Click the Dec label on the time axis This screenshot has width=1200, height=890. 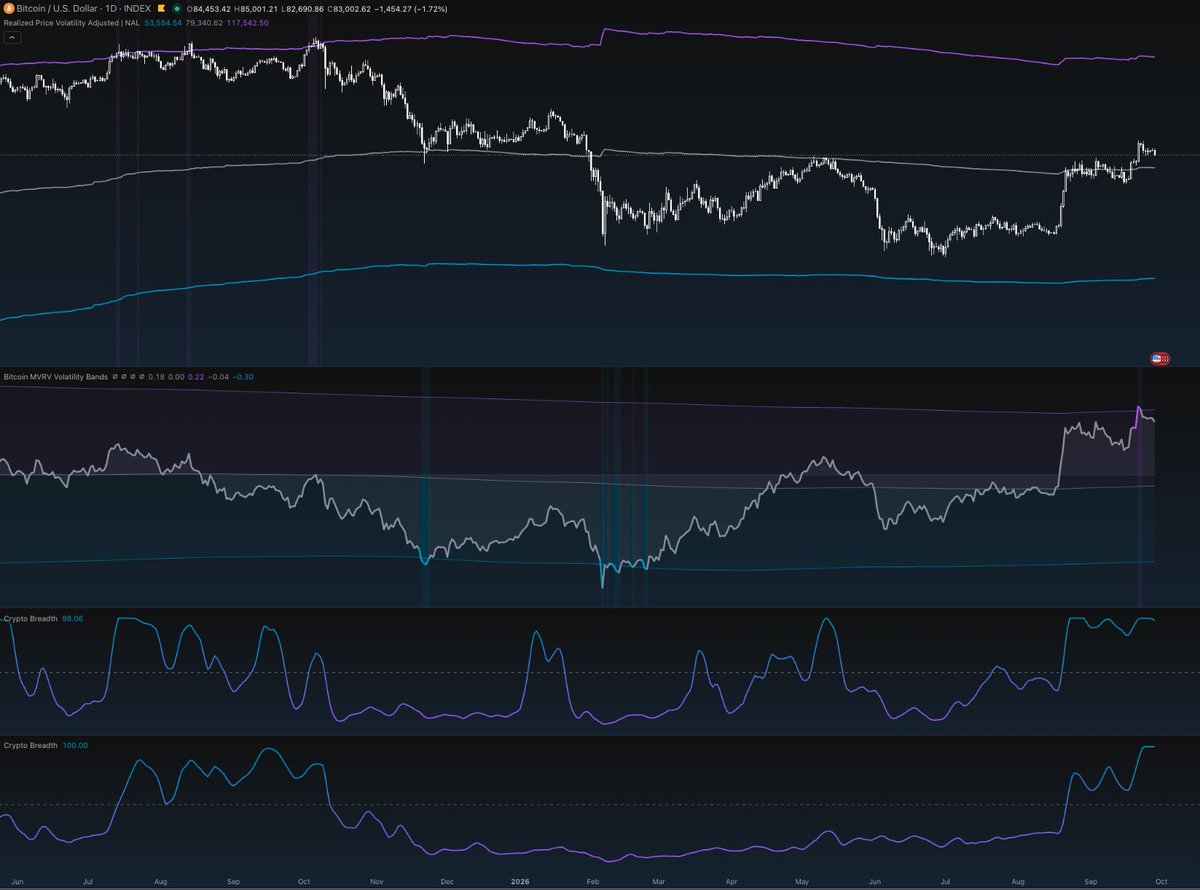click(448, 882)
